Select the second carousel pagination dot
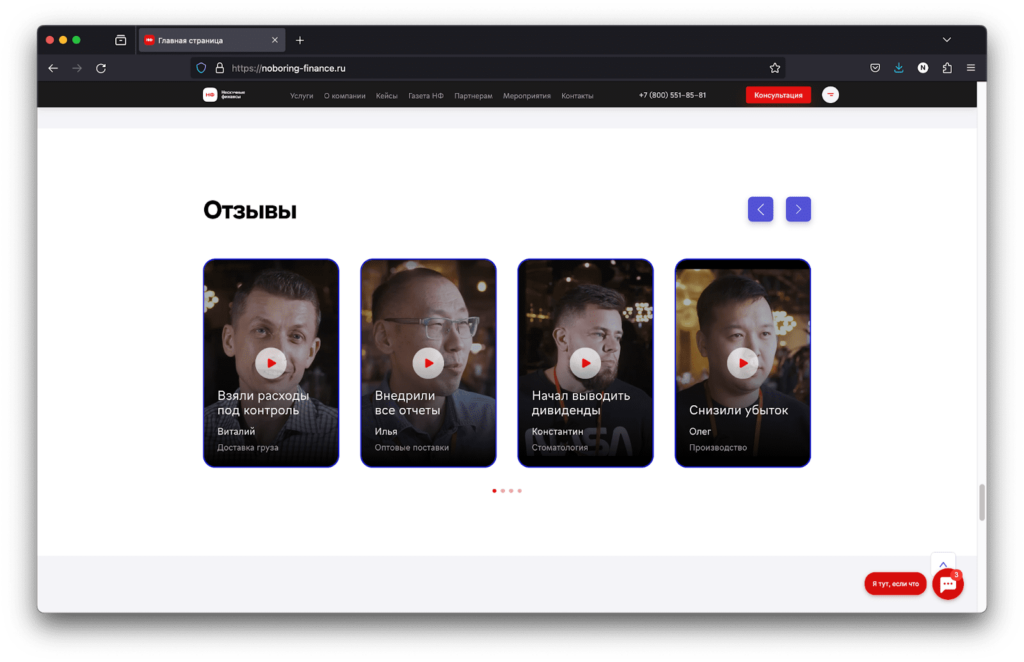The width and height of the screenshot is (1024, 662). pyautogui.click(x=502, y=491)
